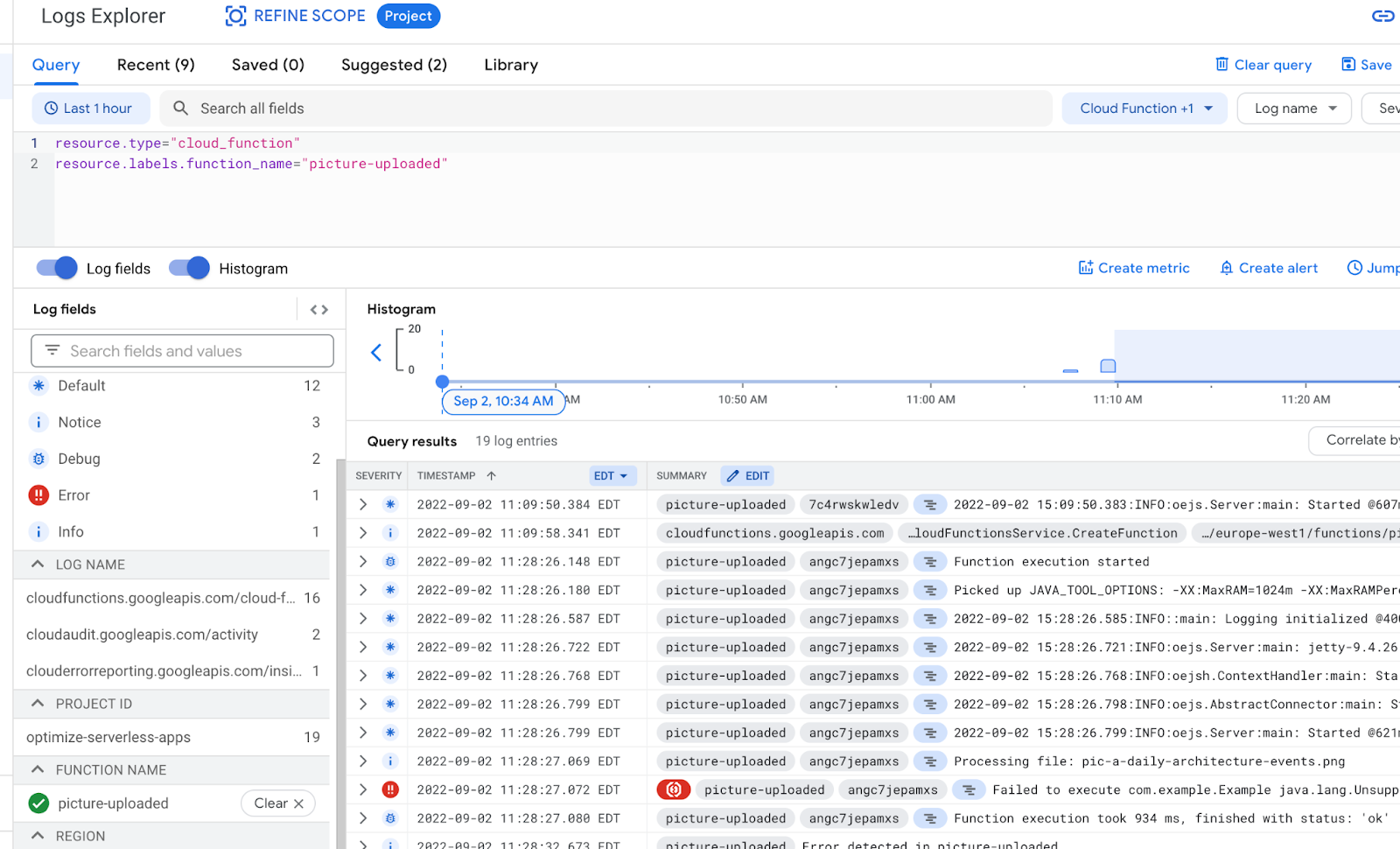Turn off the Log fields toggle
Image resolution: width=1400 pixels, height=849 pixels.
click(57, 269)
